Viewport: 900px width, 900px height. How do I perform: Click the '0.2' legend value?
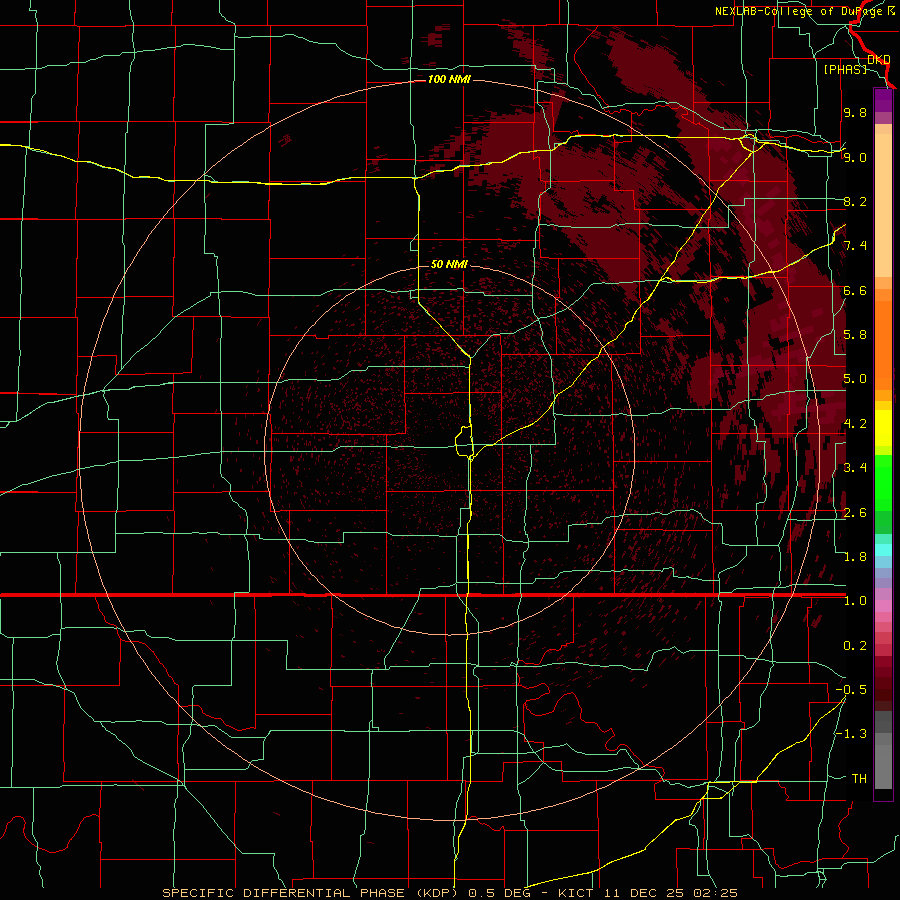[x=855, y=646]
